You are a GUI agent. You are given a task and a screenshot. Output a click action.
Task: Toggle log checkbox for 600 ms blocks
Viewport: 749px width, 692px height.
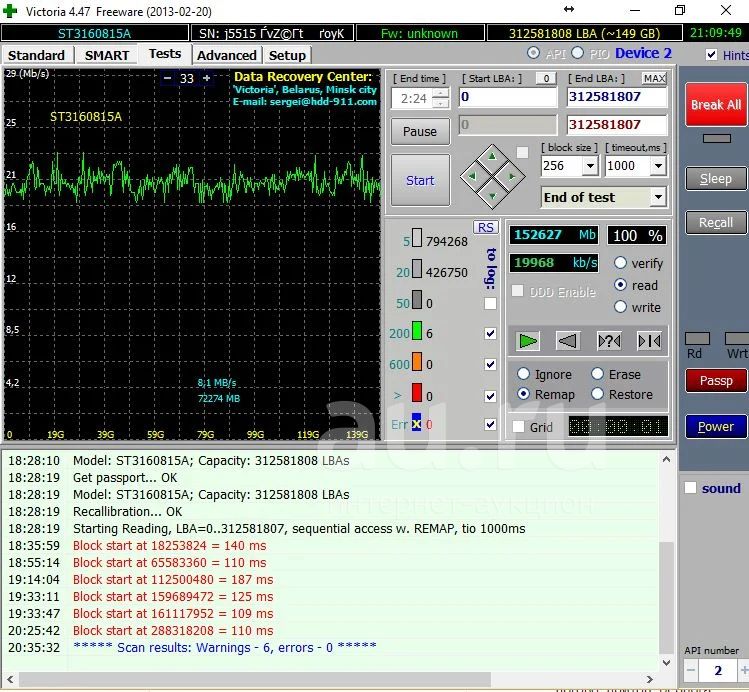(x=490, y=364)
